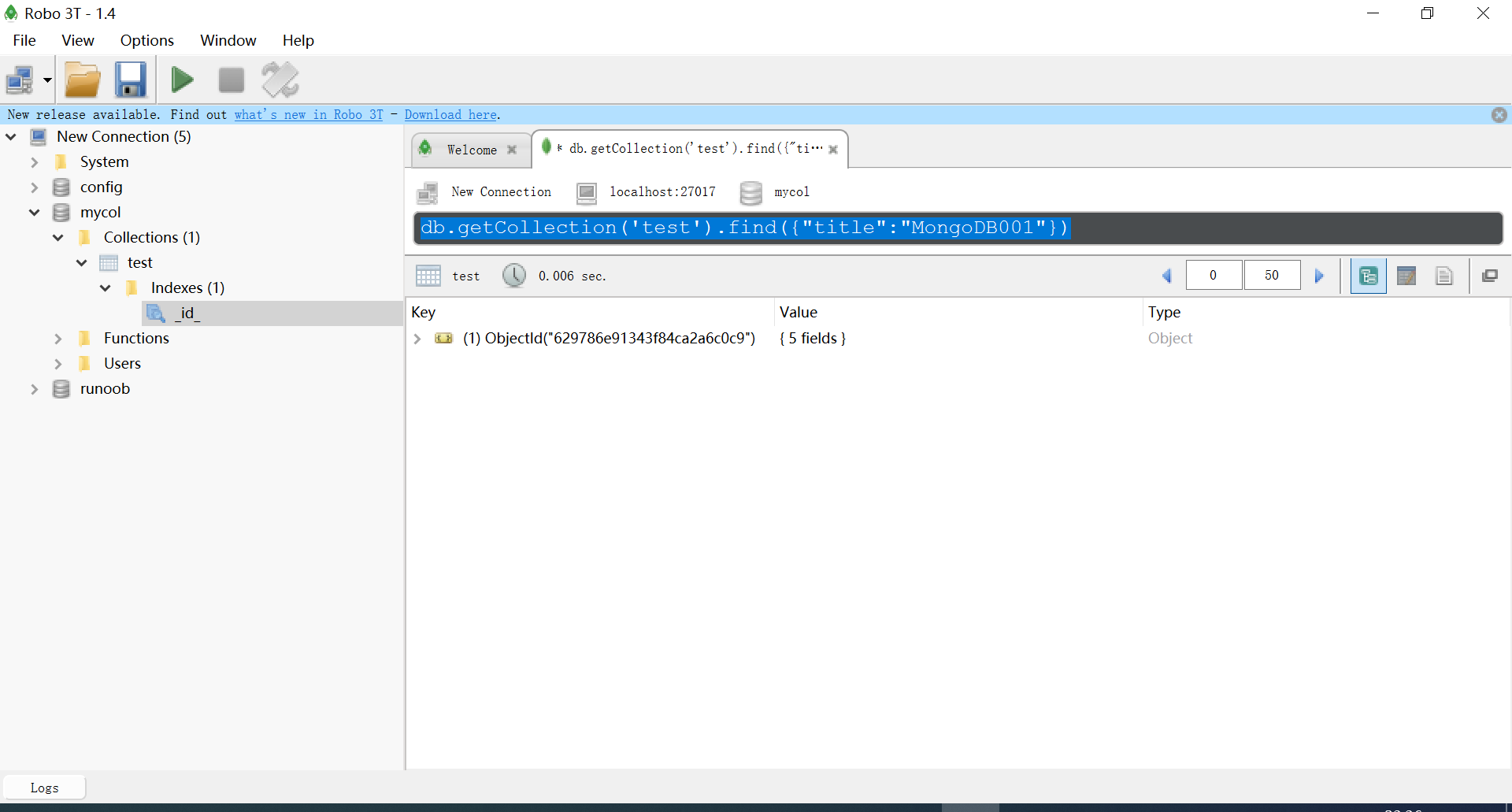Click the _id_ index icon

click(156, 313)
